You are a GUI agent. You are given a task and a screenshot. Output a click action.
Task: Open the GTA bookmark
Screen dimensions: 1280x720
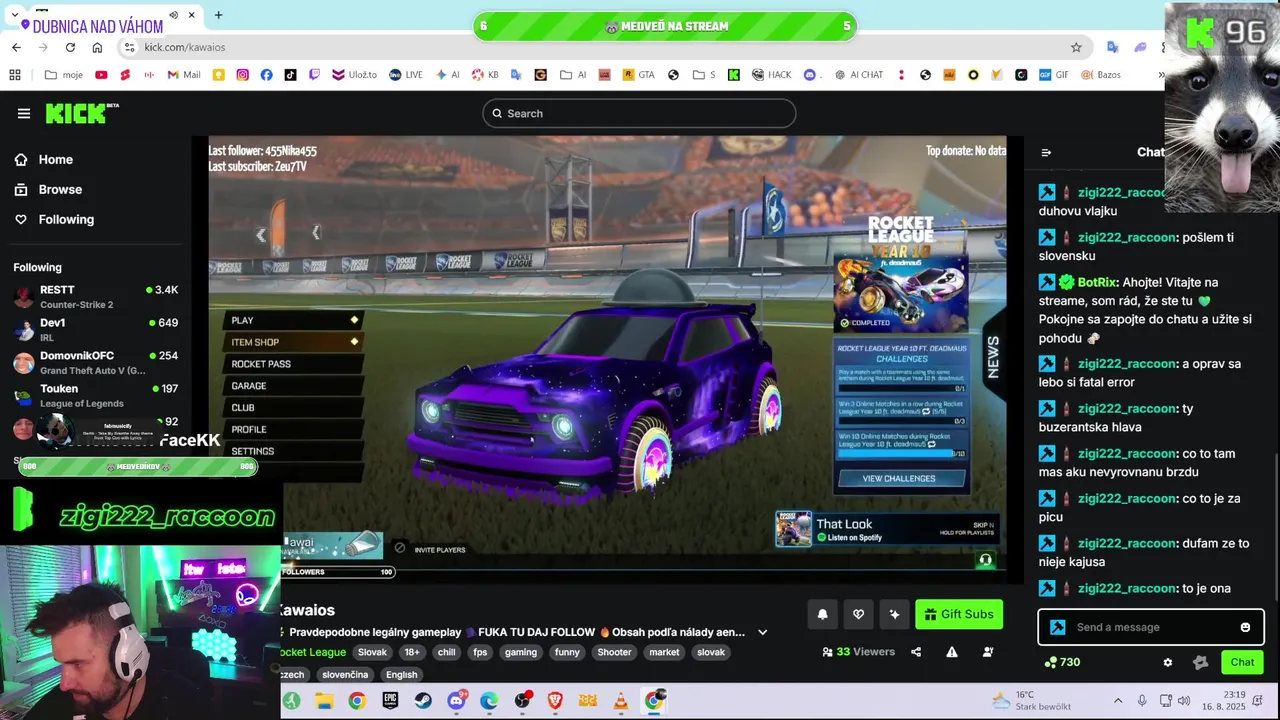[x=638, y=75]
